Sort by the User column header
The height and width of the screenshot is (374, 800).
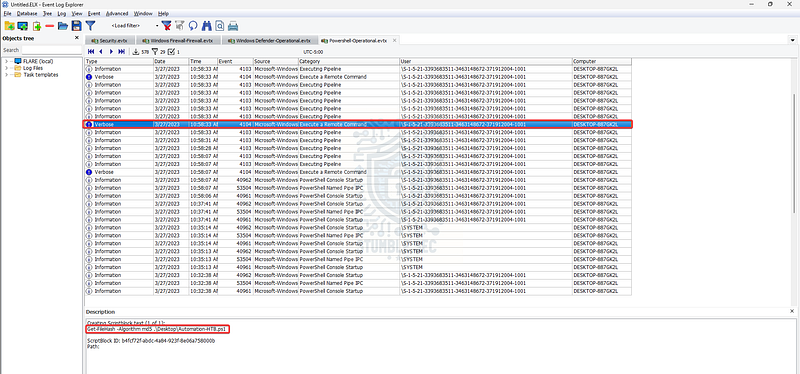[486, 61]
